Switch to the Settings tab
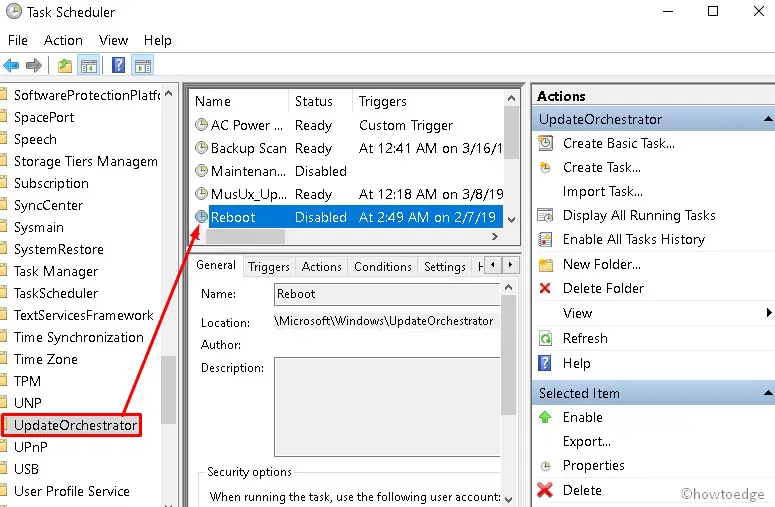Viewport: 775px width, 507px height. click(x=445, y=267)
